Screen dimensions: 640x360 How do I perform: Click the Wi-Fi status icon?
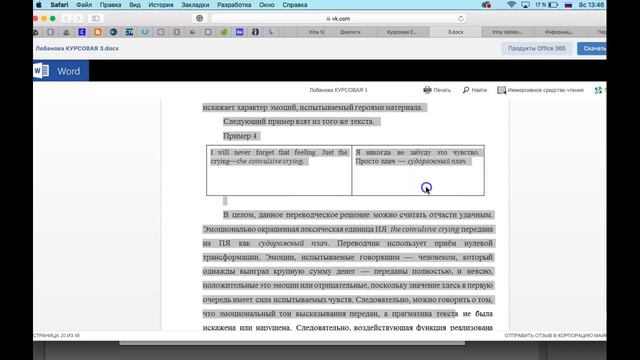pyautogui.click(x=511, y=5)
